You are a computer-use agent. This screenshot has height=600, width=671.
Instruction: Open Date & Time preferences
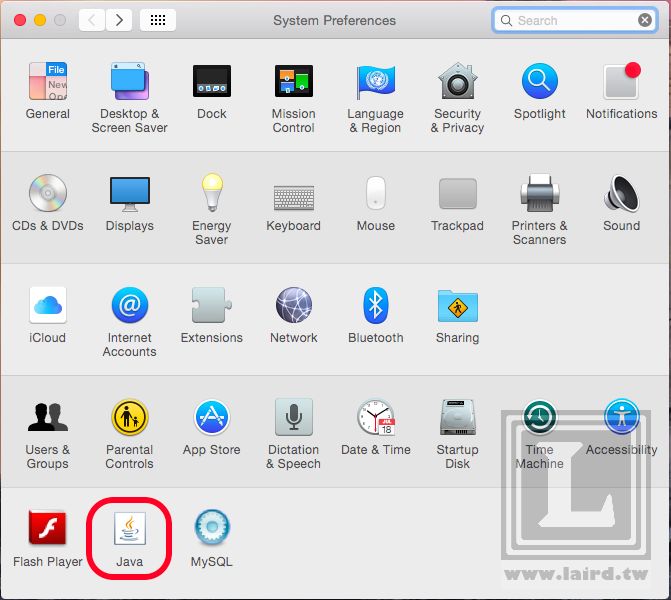(376, 417)
